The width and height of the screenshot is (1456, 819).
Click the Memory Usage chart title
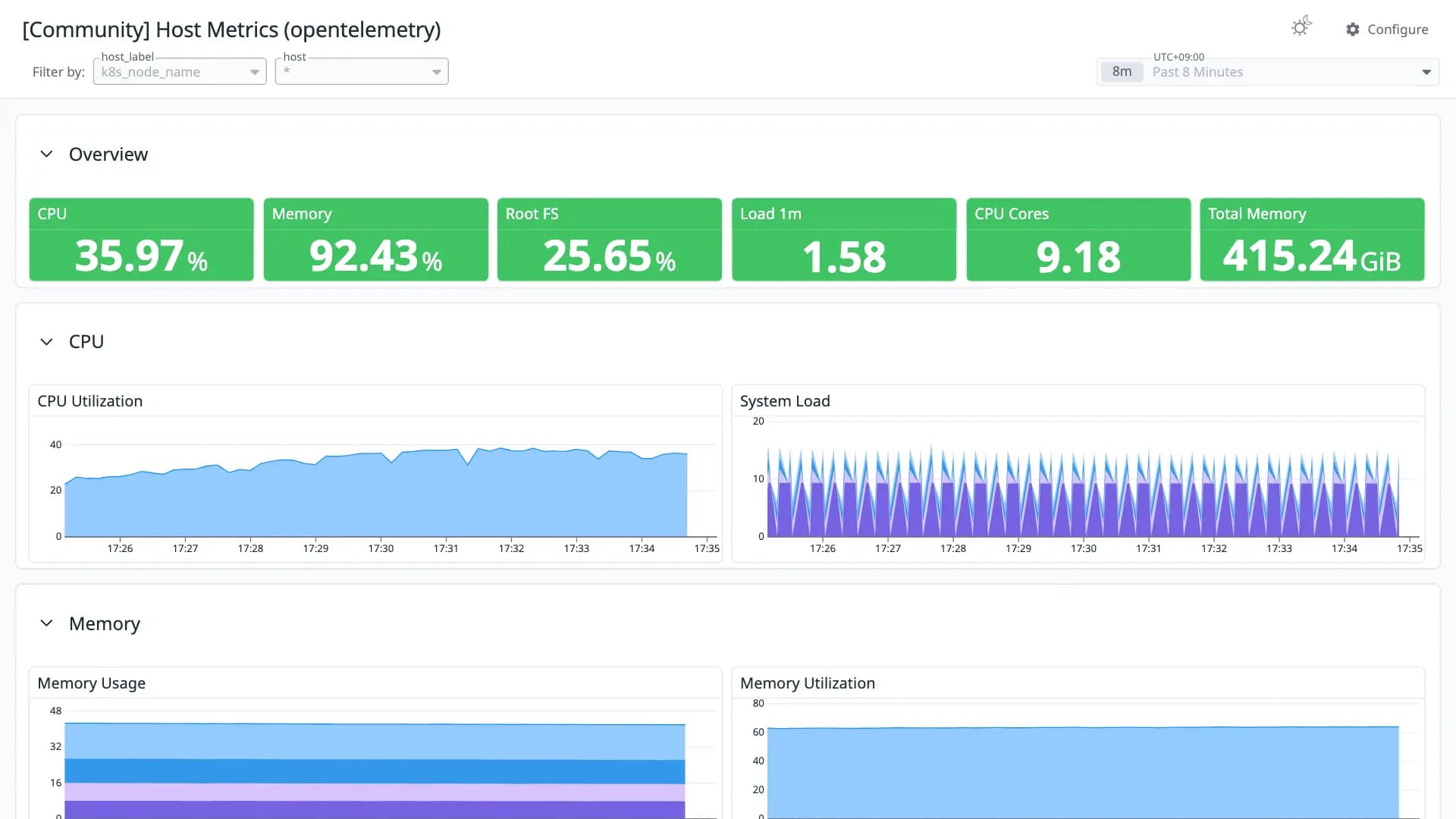pos(92,683)
